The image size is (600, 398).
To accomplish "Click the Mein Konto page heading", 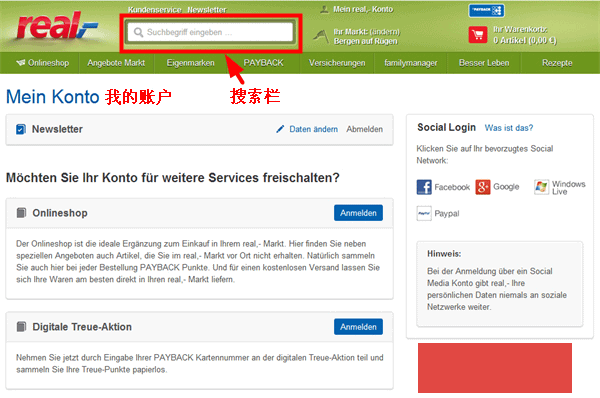I will coord(53,96).
